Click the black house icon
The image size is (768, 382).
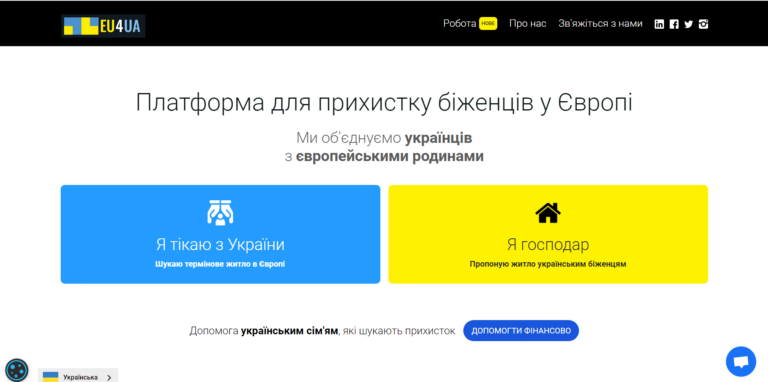pos(548,213)
